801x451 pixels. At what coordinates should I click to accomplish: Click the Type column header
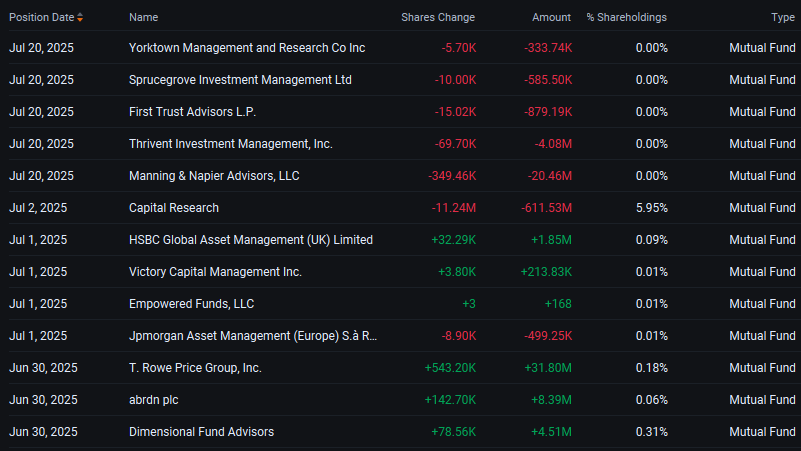[783, 17]
